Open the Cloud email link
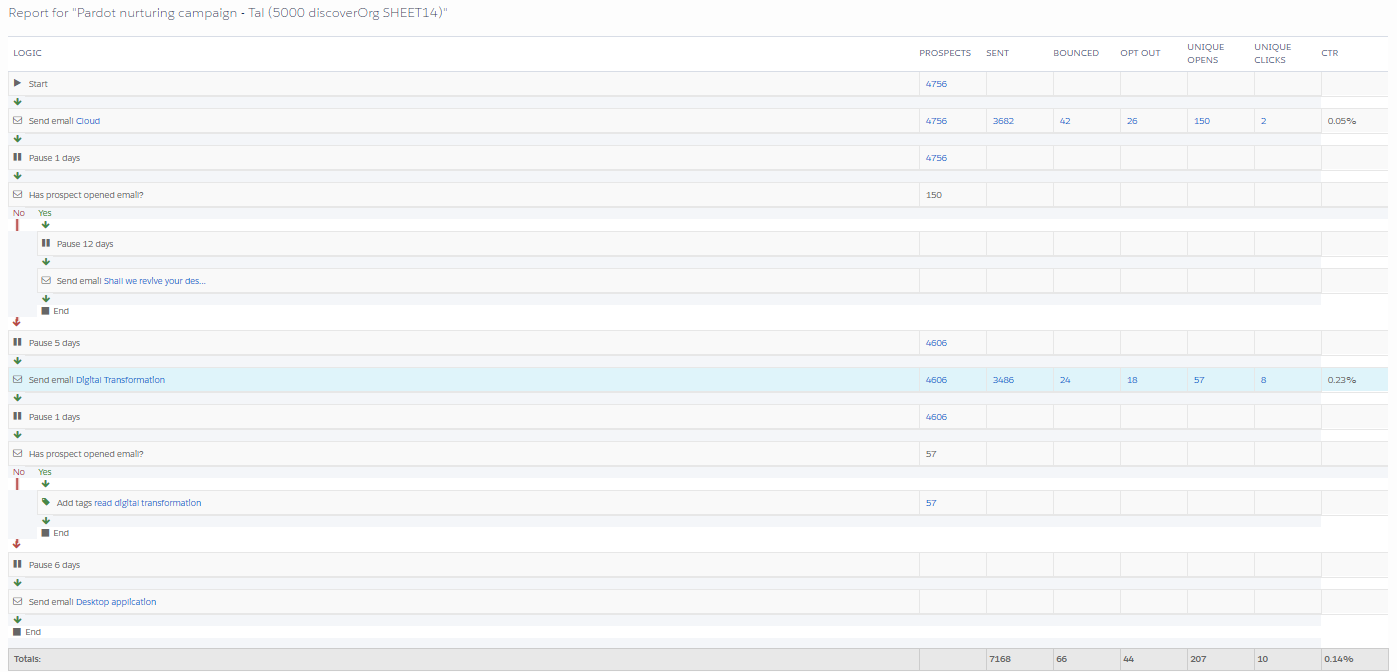Image resolution: width=1397 pixels, height=672 pixels. [88, 121]
